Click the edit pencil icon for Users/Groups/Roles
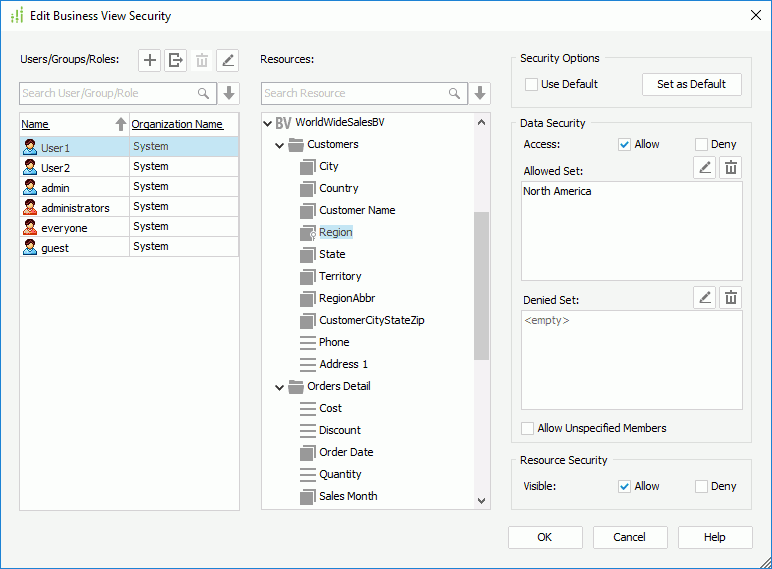Image resolution: width=772 pixels, height=569 pixels. (228, 60)
